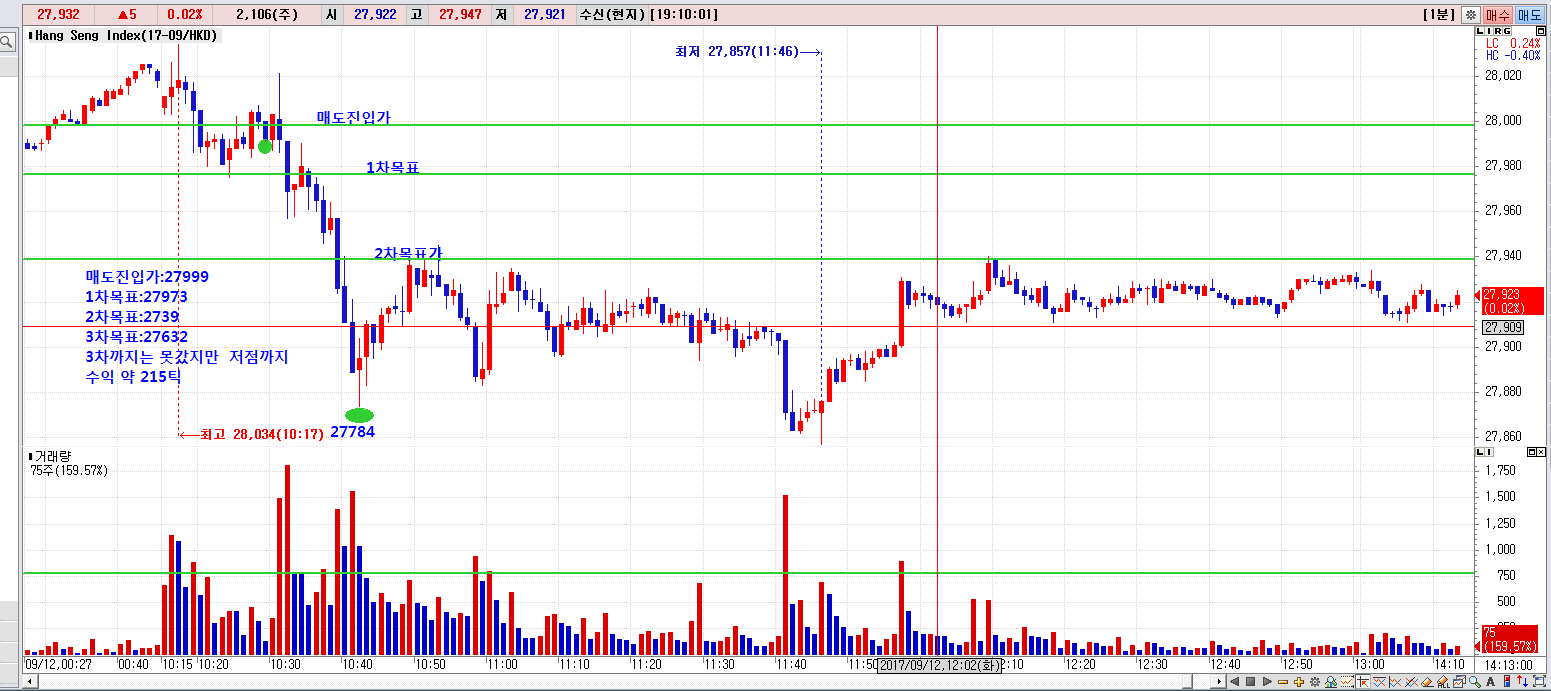Select the text A annotation tool
1551x691 pixels.
[1491, 681]
